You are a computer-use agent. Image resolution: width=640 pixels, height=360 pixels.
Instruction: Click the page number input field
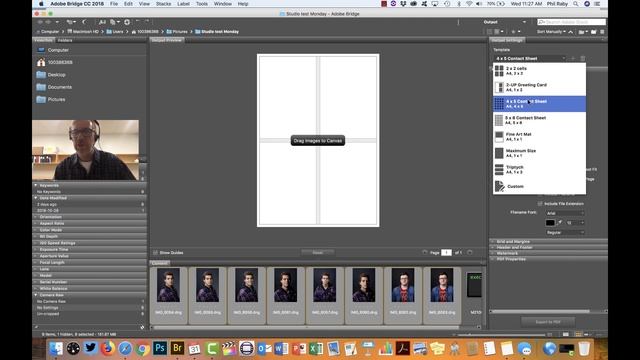tap(446, 253)
